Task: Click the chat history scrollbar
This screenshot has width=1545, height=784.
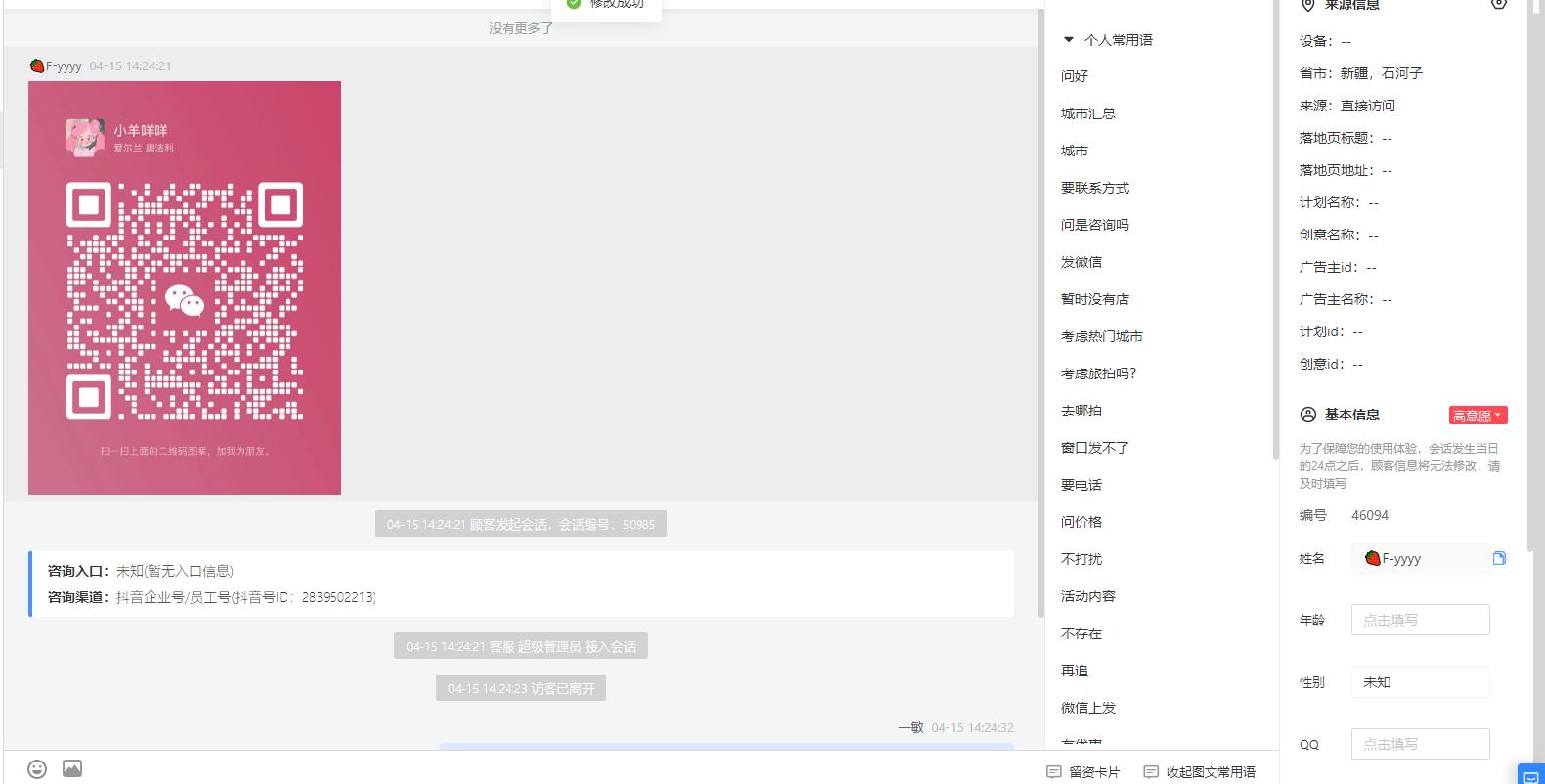Action: (x=1040, y=313)
